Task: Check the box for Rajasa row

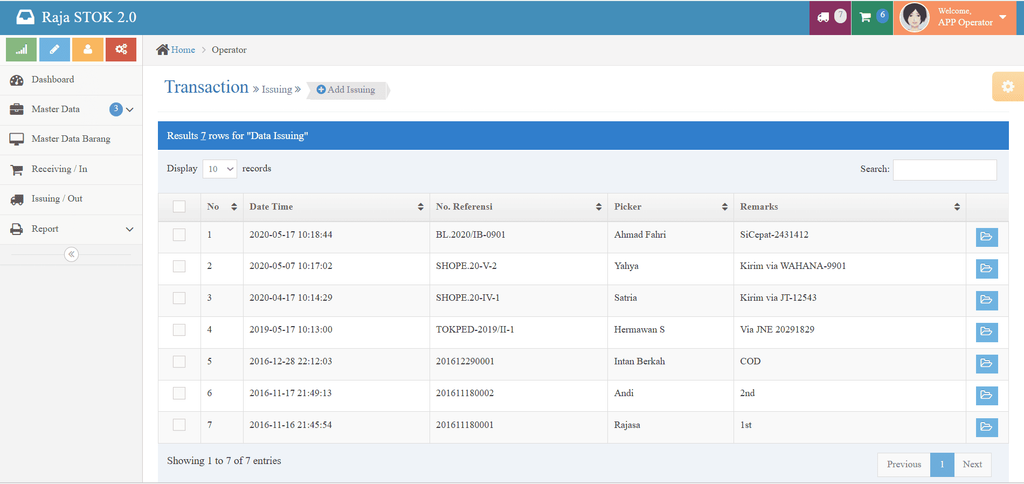Action: [179, 425]
